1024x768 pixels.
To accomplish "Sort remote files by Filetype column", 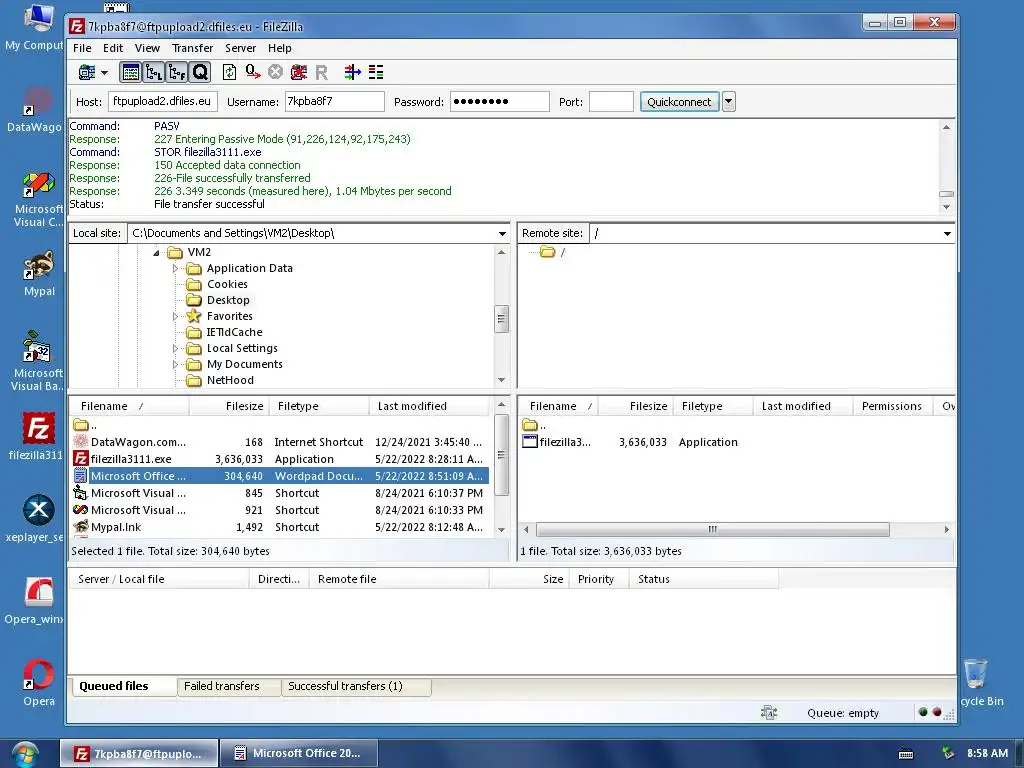I will click(x=712, y=406).
